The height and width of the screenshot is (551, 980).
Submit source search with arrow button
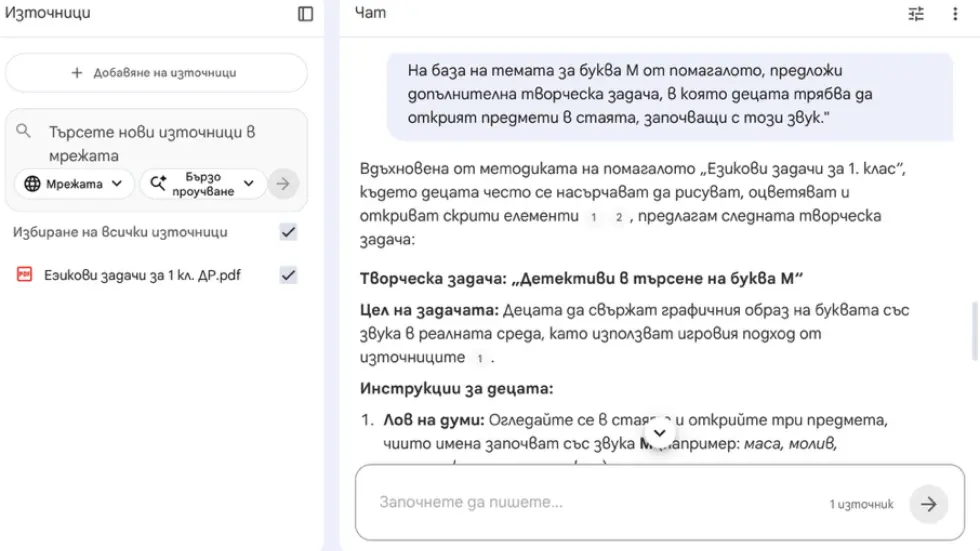point(284,184)
